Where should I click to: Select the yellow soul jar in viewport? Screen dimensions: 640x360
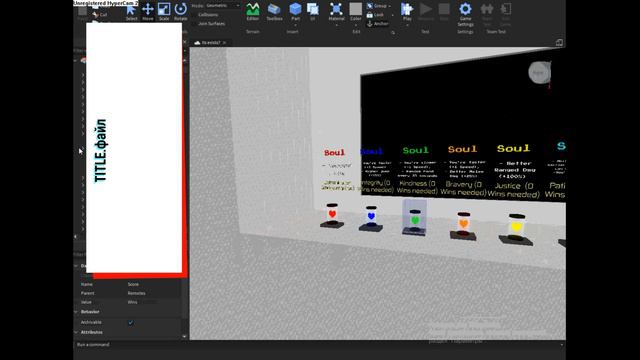click(x=516, y=229)
